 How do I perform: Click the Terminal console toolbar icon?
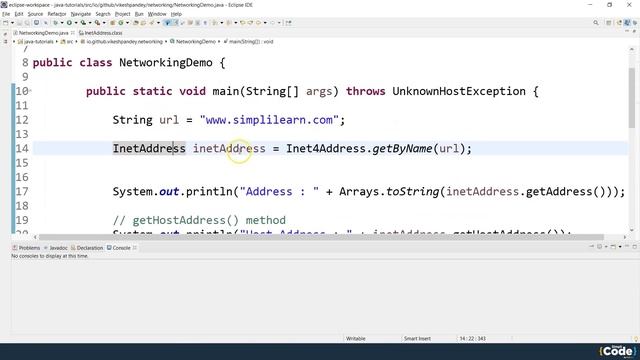tap(36, 22)
